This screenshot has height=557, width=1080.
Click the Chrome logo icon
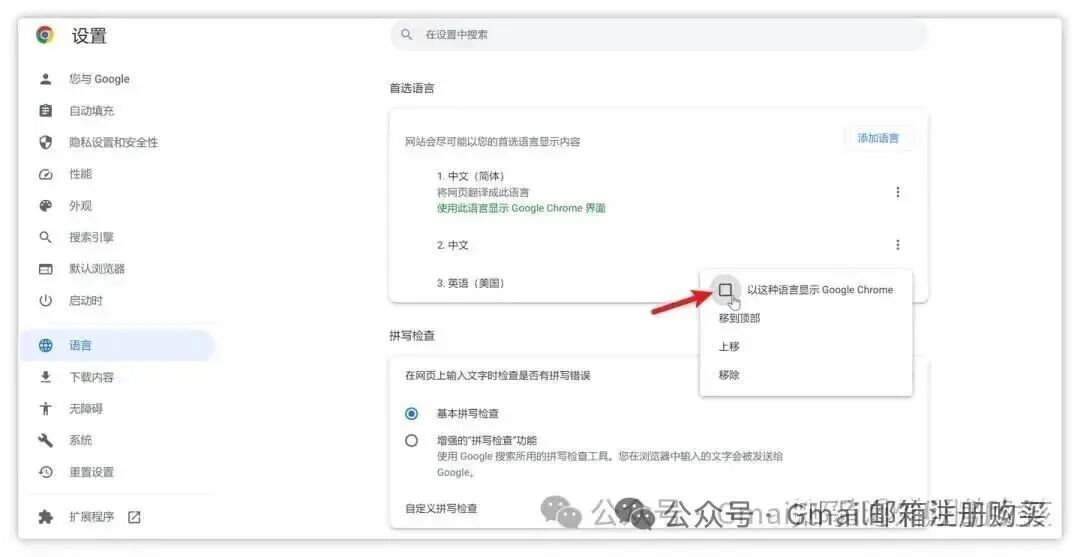tap(45, 35)
